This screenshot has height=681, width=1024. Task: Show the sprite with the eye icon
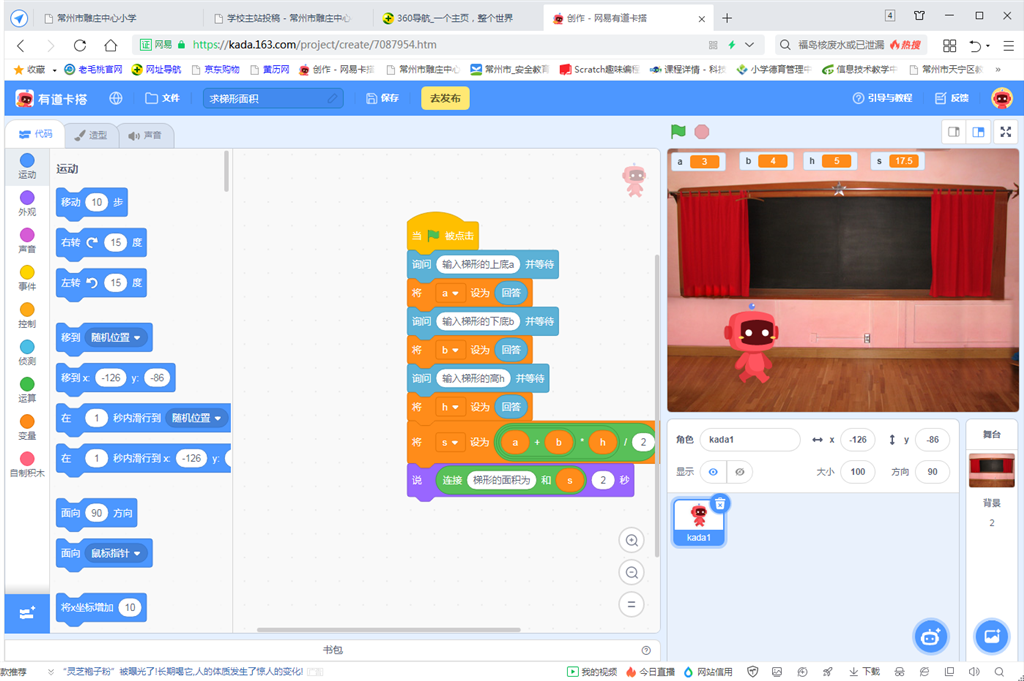point(713,472)
